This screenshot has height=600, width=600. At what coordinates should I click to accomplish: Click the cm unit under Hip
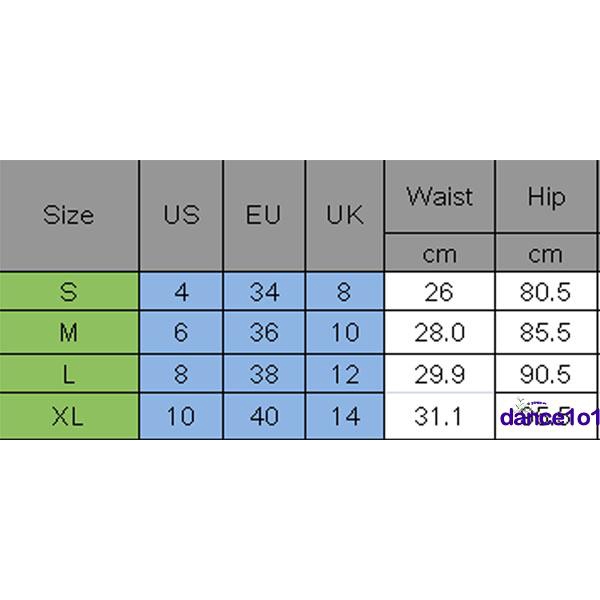coord(545,254)
